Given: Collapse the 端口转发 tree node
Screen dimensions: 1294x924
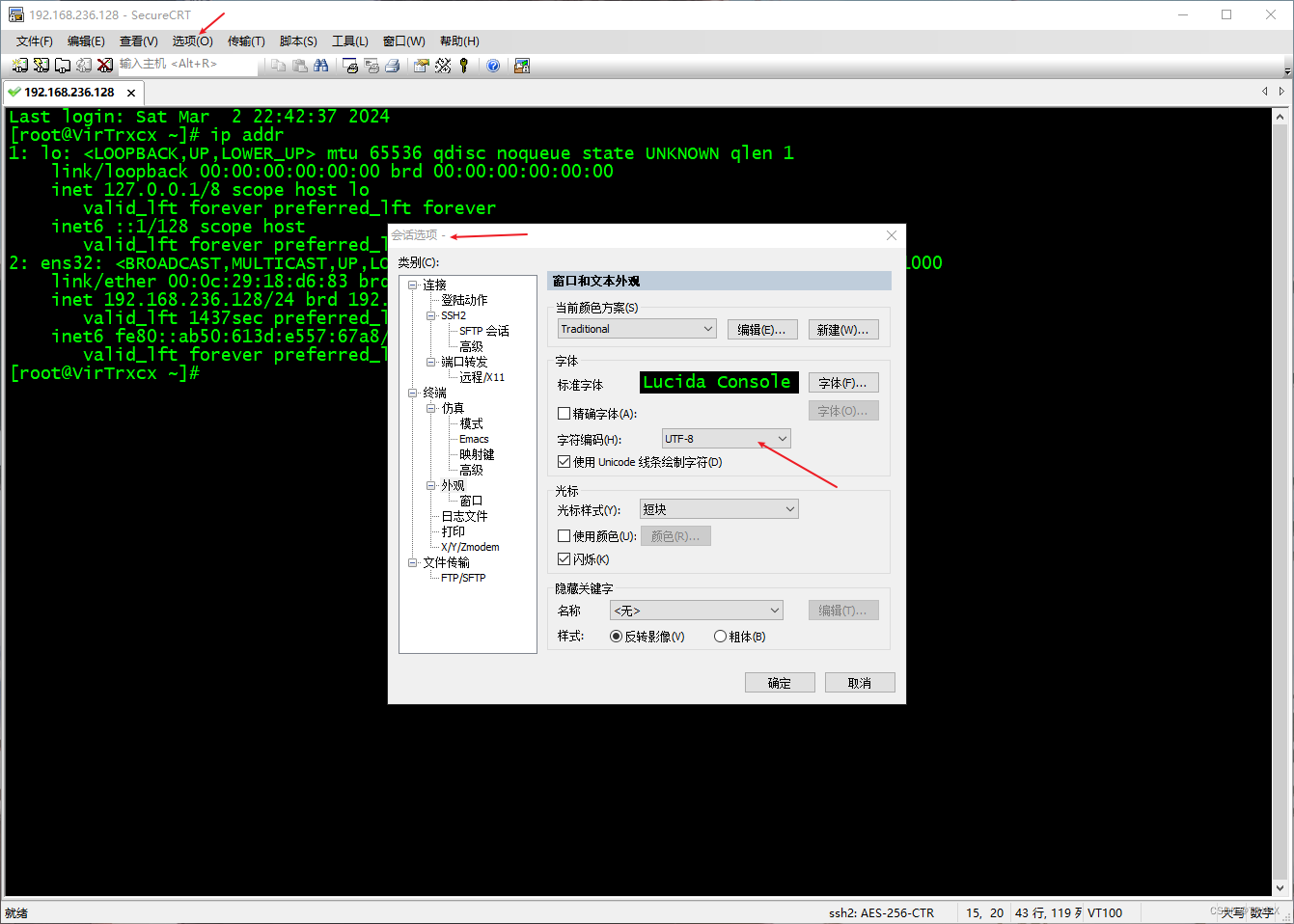Looking at the screenshot, I should [x=431, y=362].
